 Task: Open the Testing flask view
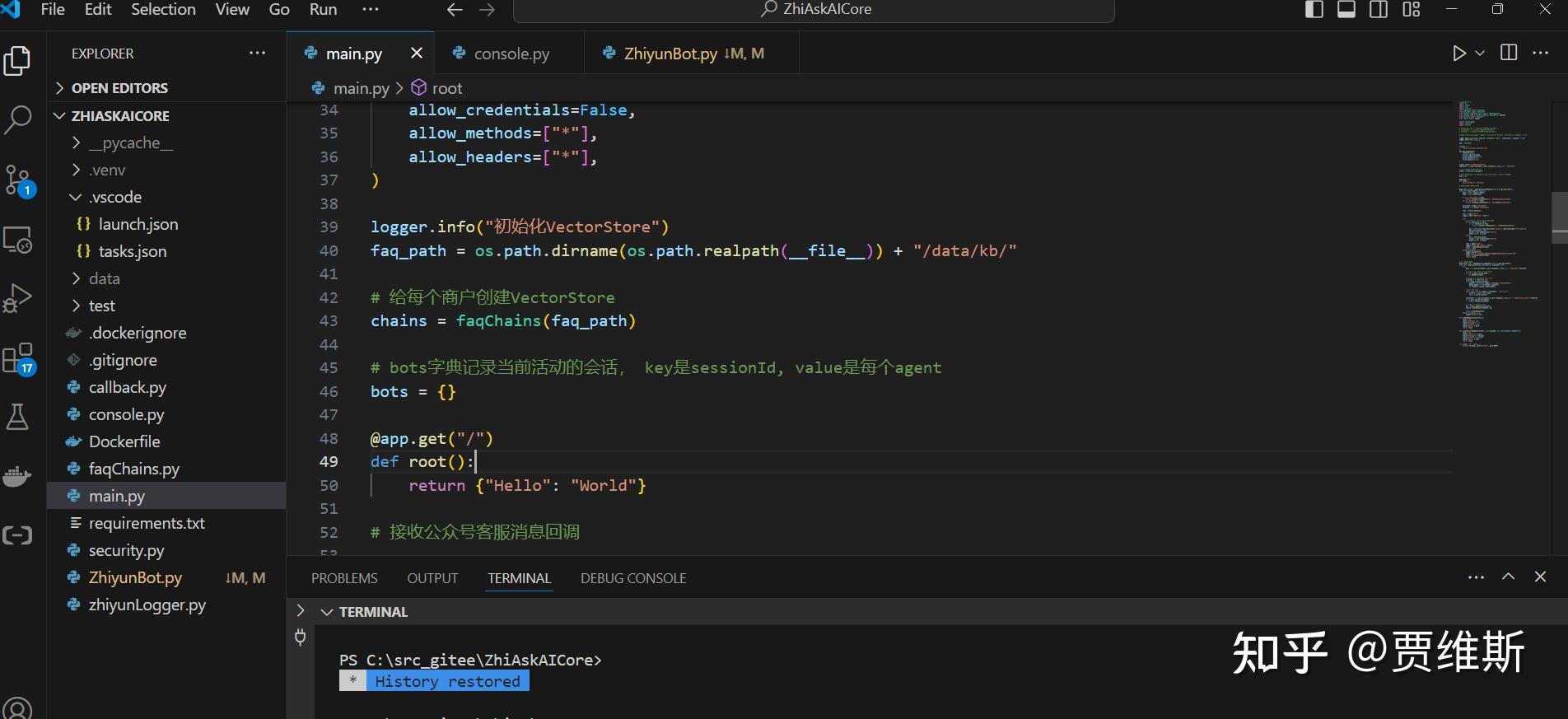coord(17,417)
